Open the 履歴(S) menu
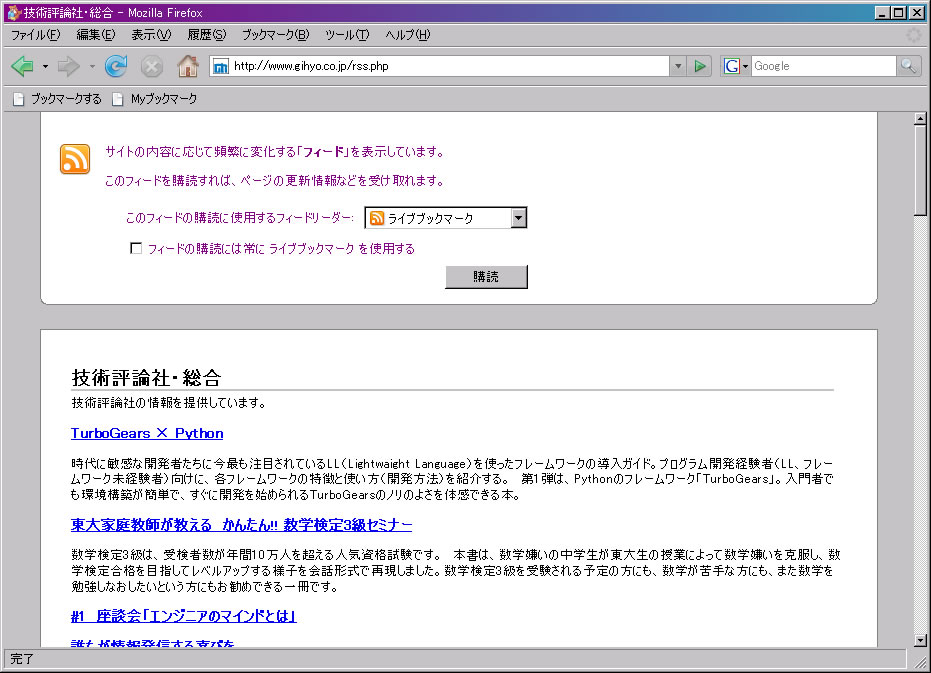Viewport: 931px width, 673px height. (207, 35)
